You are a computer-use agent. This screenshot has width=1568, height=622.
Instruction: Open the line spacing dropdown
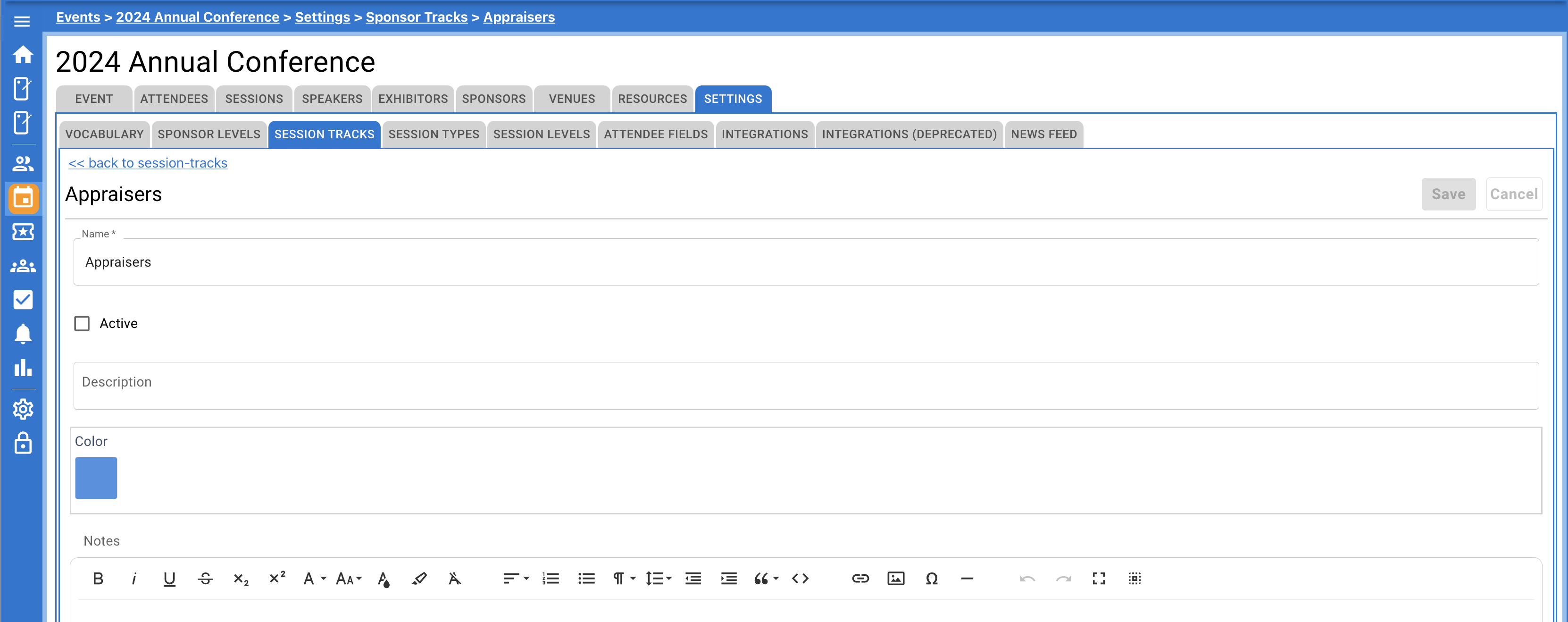[658, 579]
